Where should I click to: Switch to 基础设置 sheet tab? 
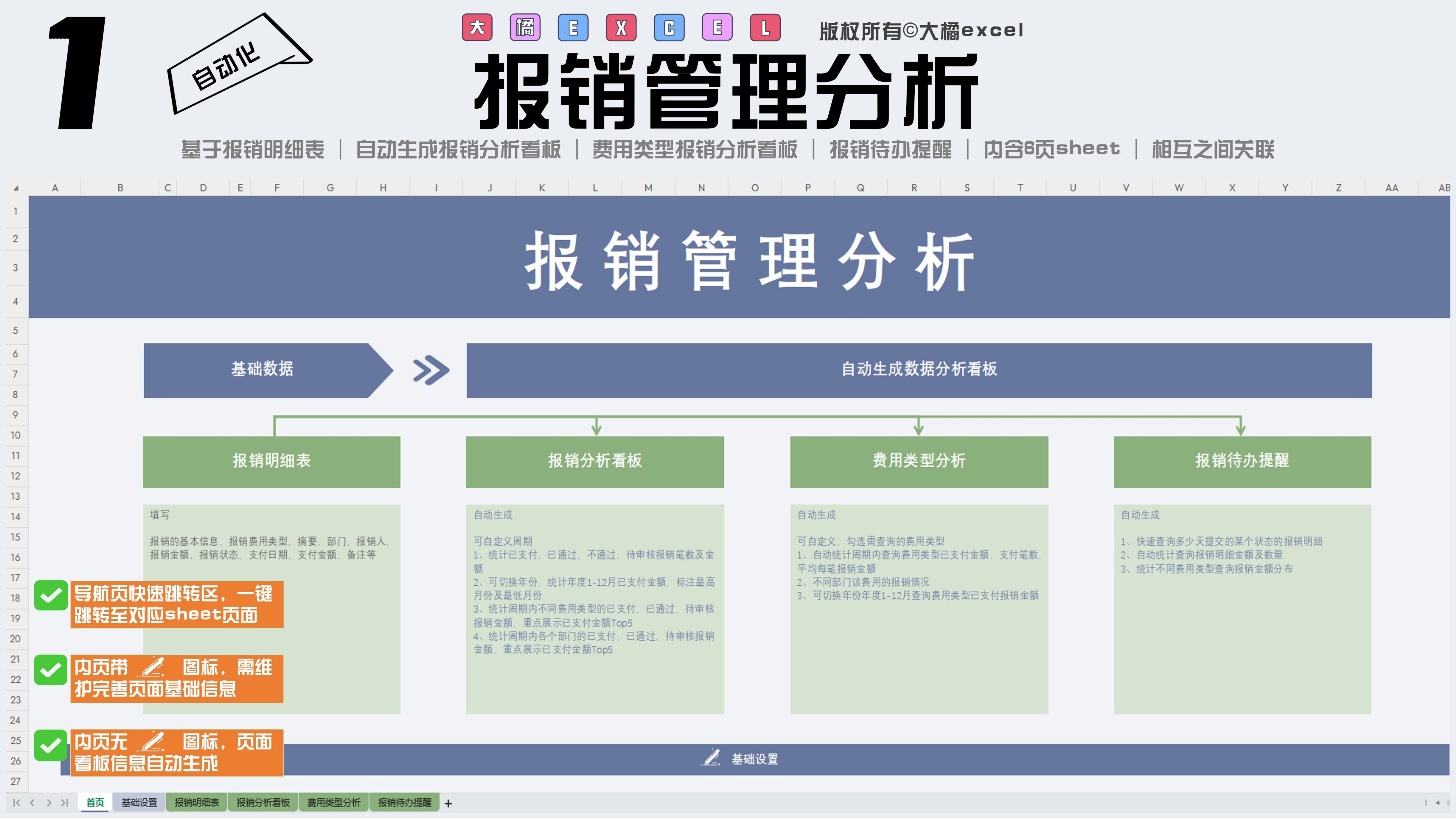(139, 803)
